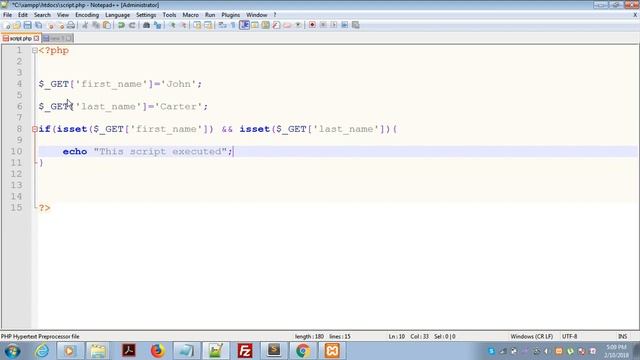The height and width of the screenshot is (360, 640).
Task: Click line number 12 in margin
Action: 16,174
